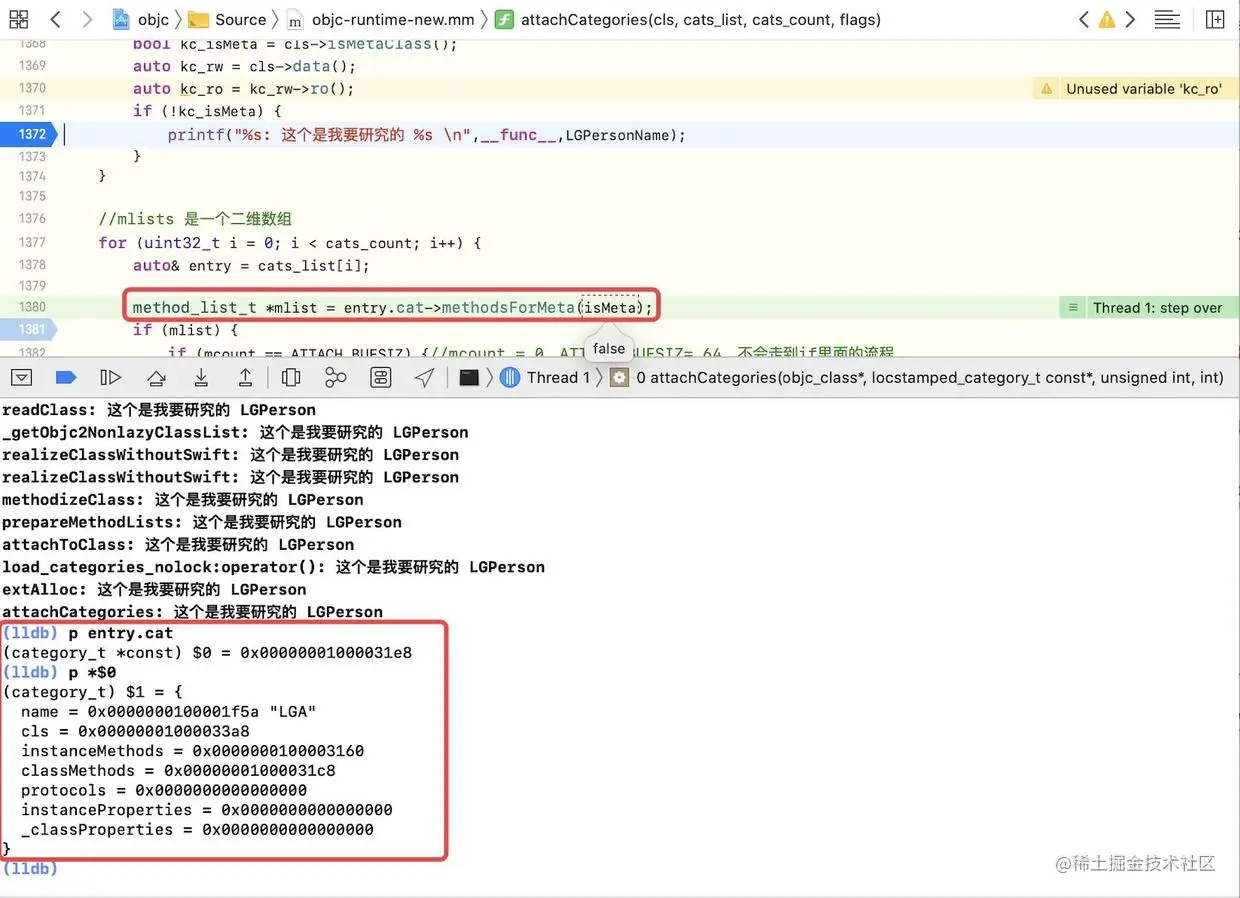Click 'readClass:' console output line

coord(159,410)
